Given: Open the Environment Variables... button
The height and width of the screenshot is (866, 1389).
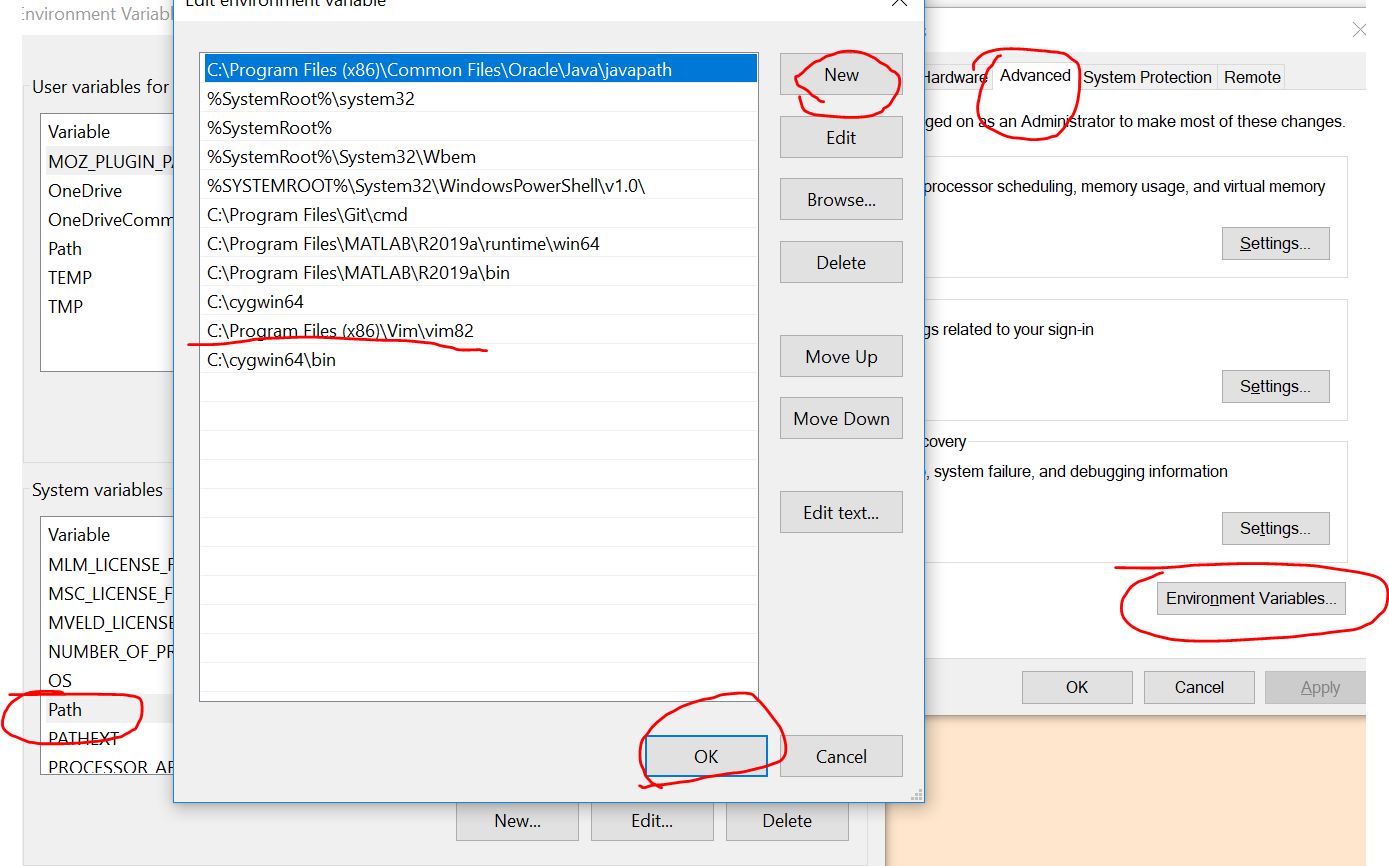Looking at the screenshot, I should [1251, 599].
